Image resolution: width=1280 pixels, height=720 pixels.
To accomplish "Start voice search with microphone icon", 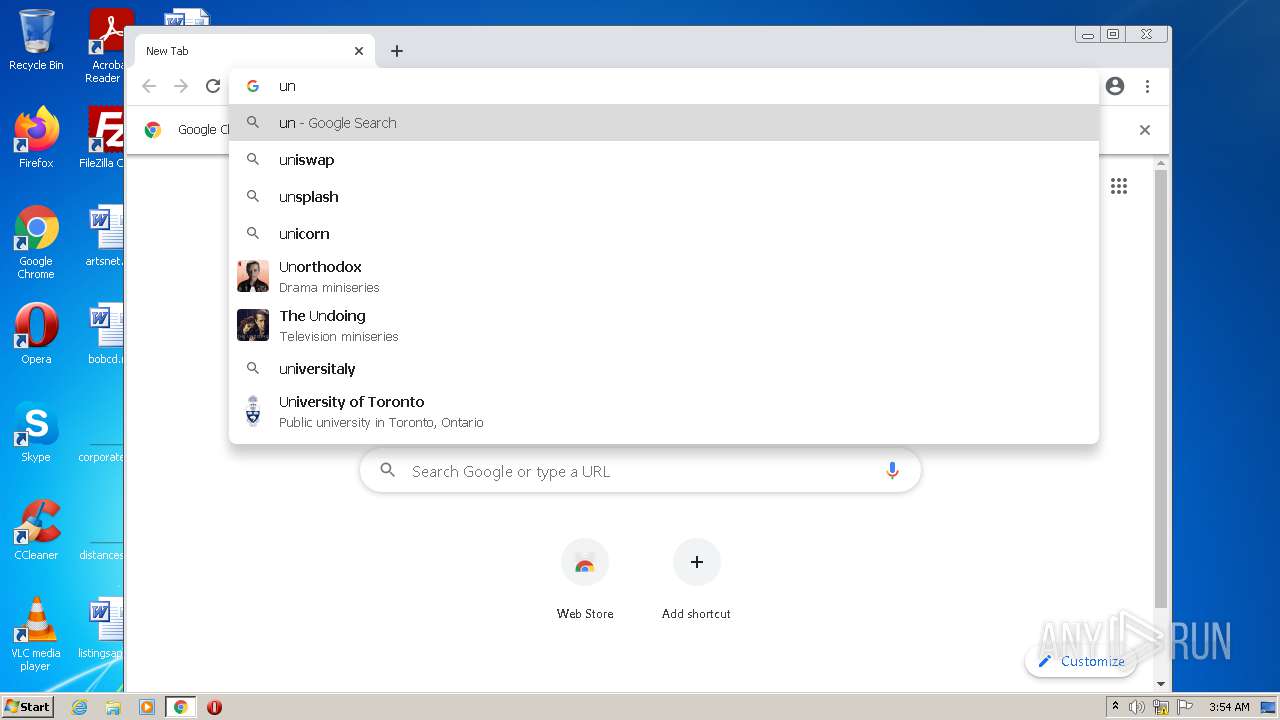I will [x=892, y=471].
